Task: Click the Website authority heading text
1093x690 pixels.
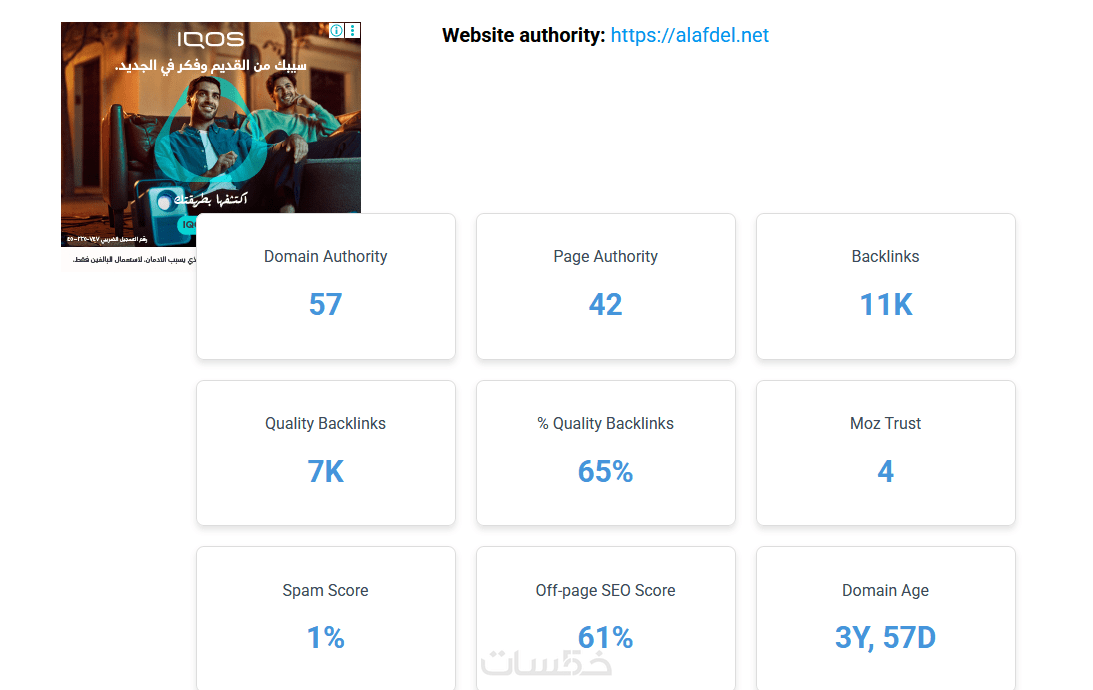Action: (523, 36)
